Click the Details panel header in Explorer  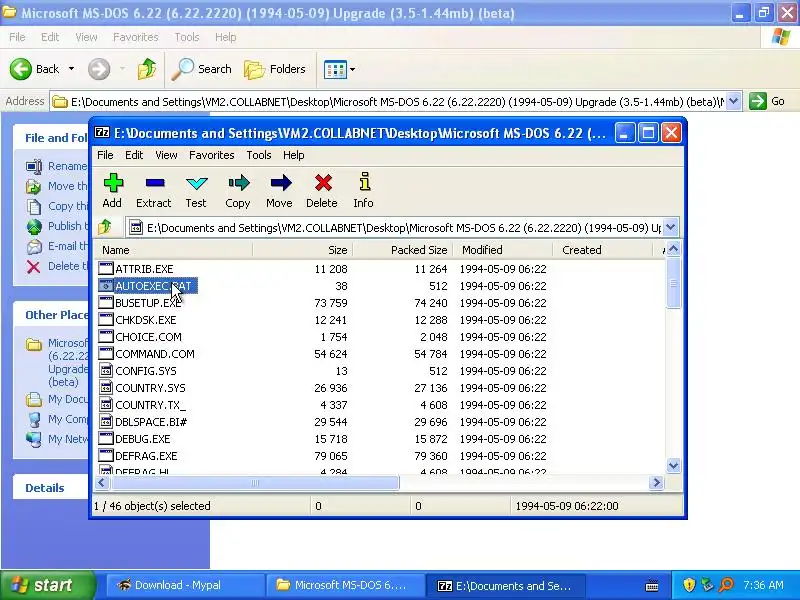51,488
